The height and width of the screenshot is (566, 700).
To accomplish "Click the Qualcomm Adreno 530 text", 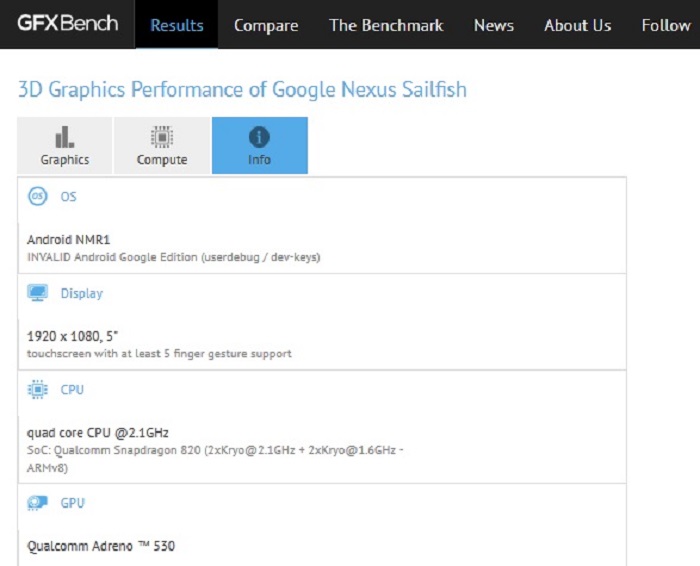I will pos(101,546).
